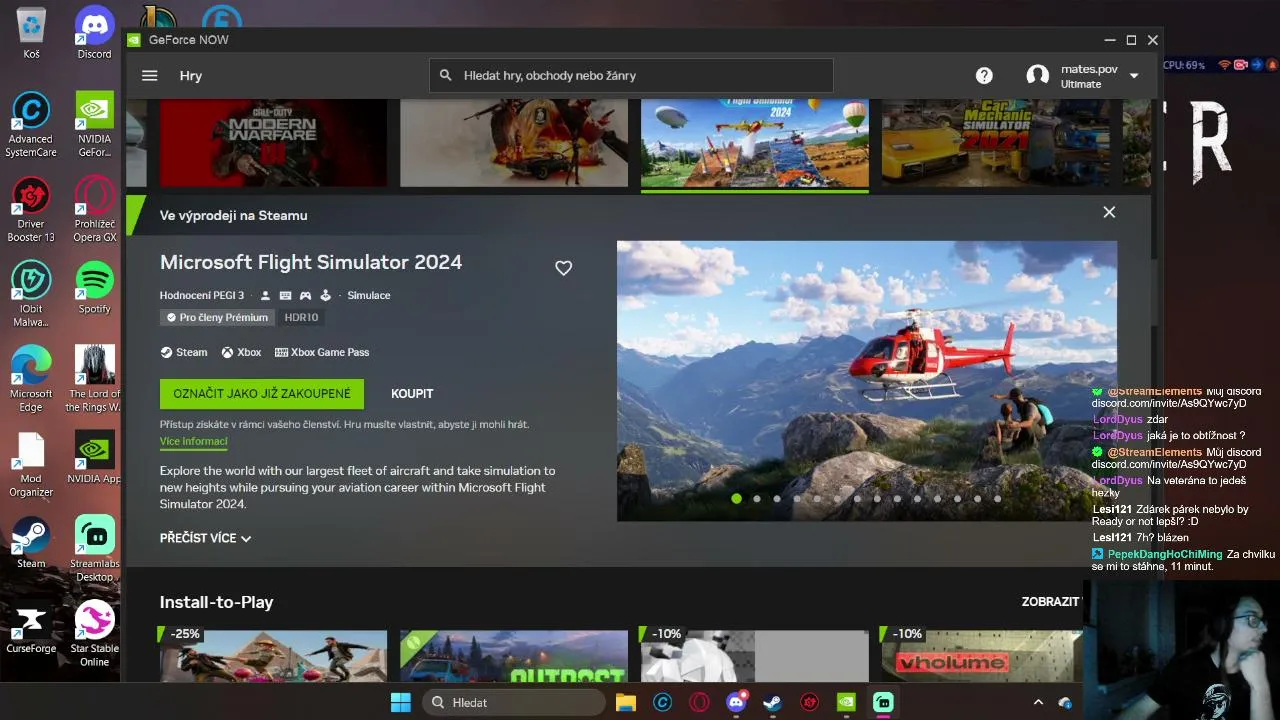Open The Lord of the Rings shortcut
Screen dimensions: 1280x720
pyautogui.click(x=95, y=379)
